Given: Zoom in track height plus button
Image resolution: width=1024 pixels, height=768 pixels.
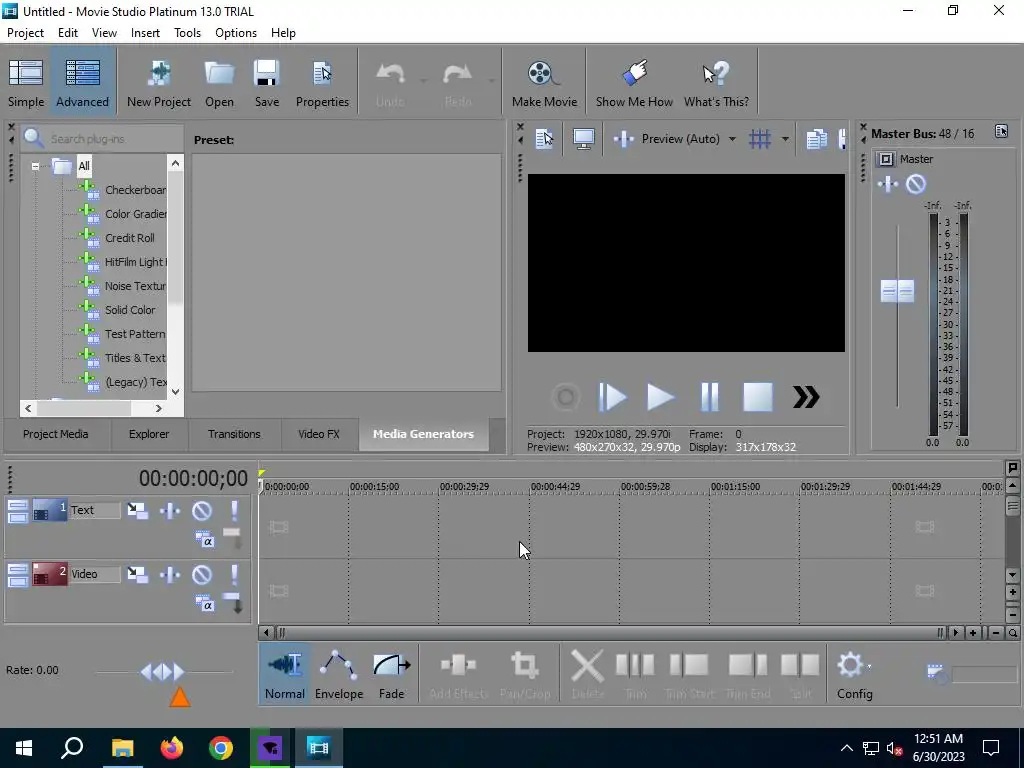Looking at the screenshot, I should [x=1012, y=593].
